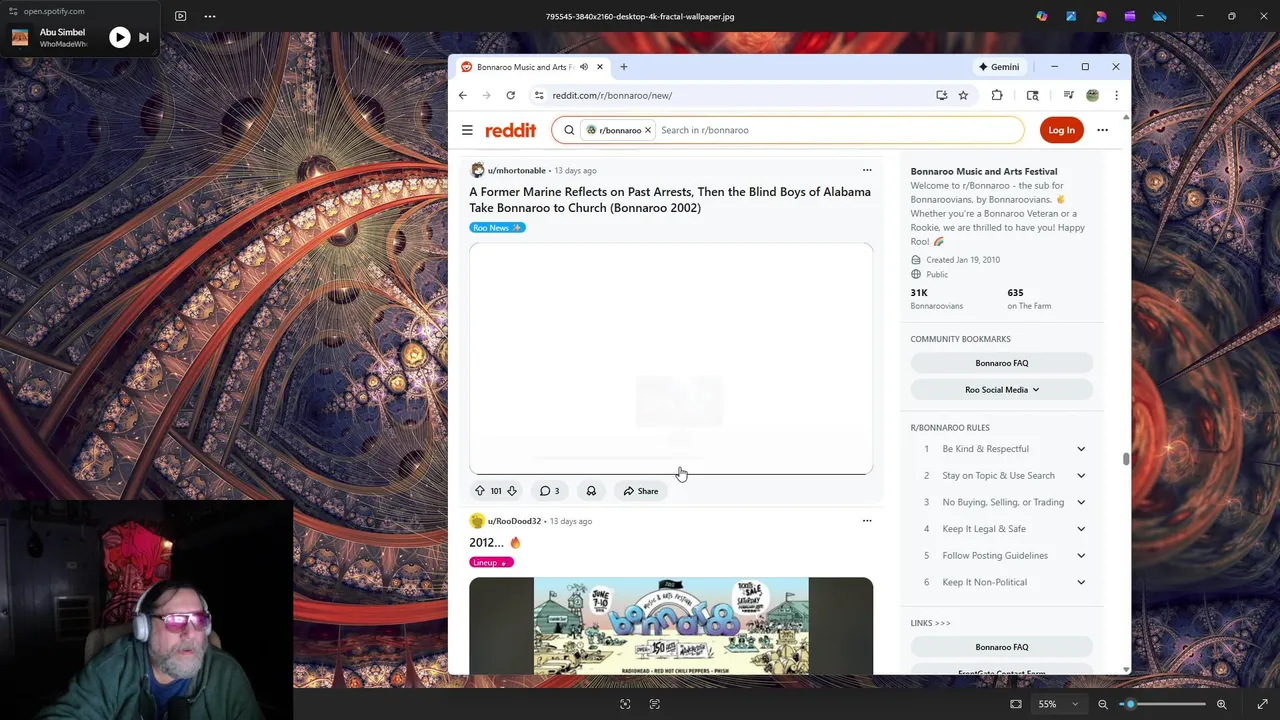
Task: Mute the Bonnaroo tab audio icon
Action: [x=584, y=67]
